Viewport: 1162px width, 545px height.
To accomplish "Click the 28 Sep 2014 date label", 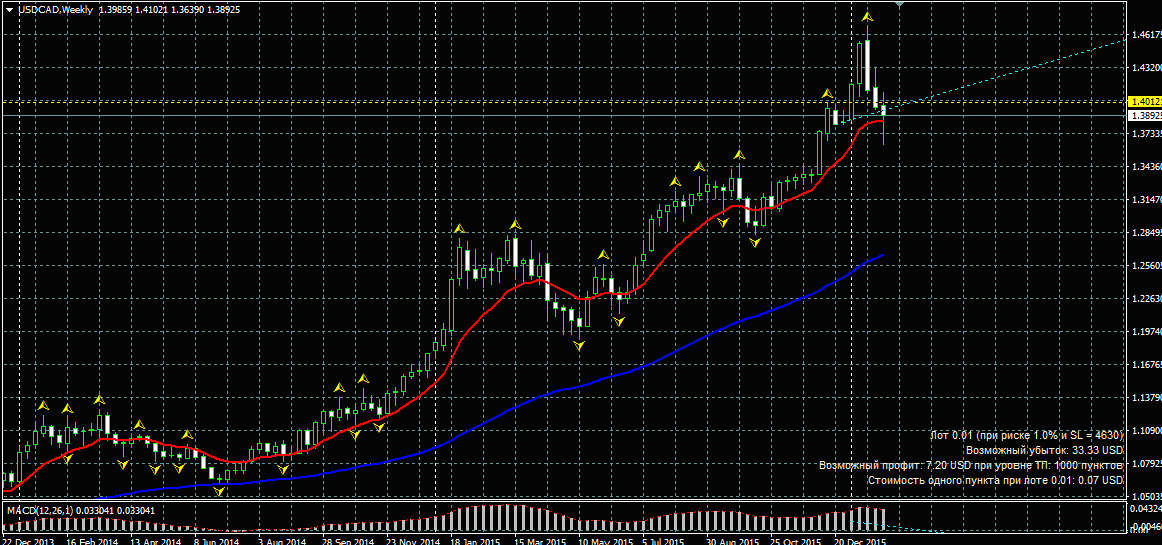I will [x=348, y=541].
